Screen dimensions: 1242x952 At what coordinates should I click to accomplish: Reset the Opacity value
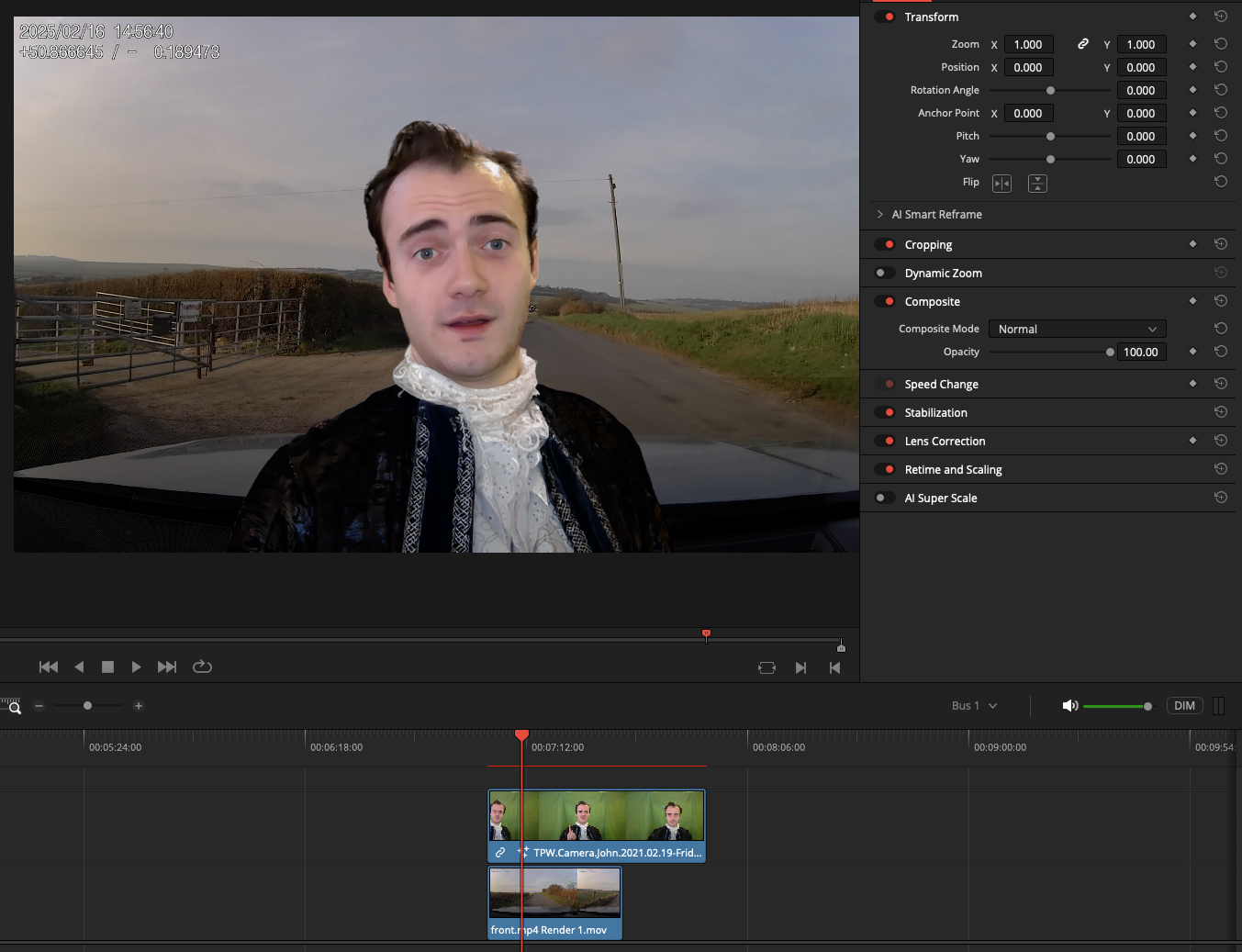[1221, 352]
